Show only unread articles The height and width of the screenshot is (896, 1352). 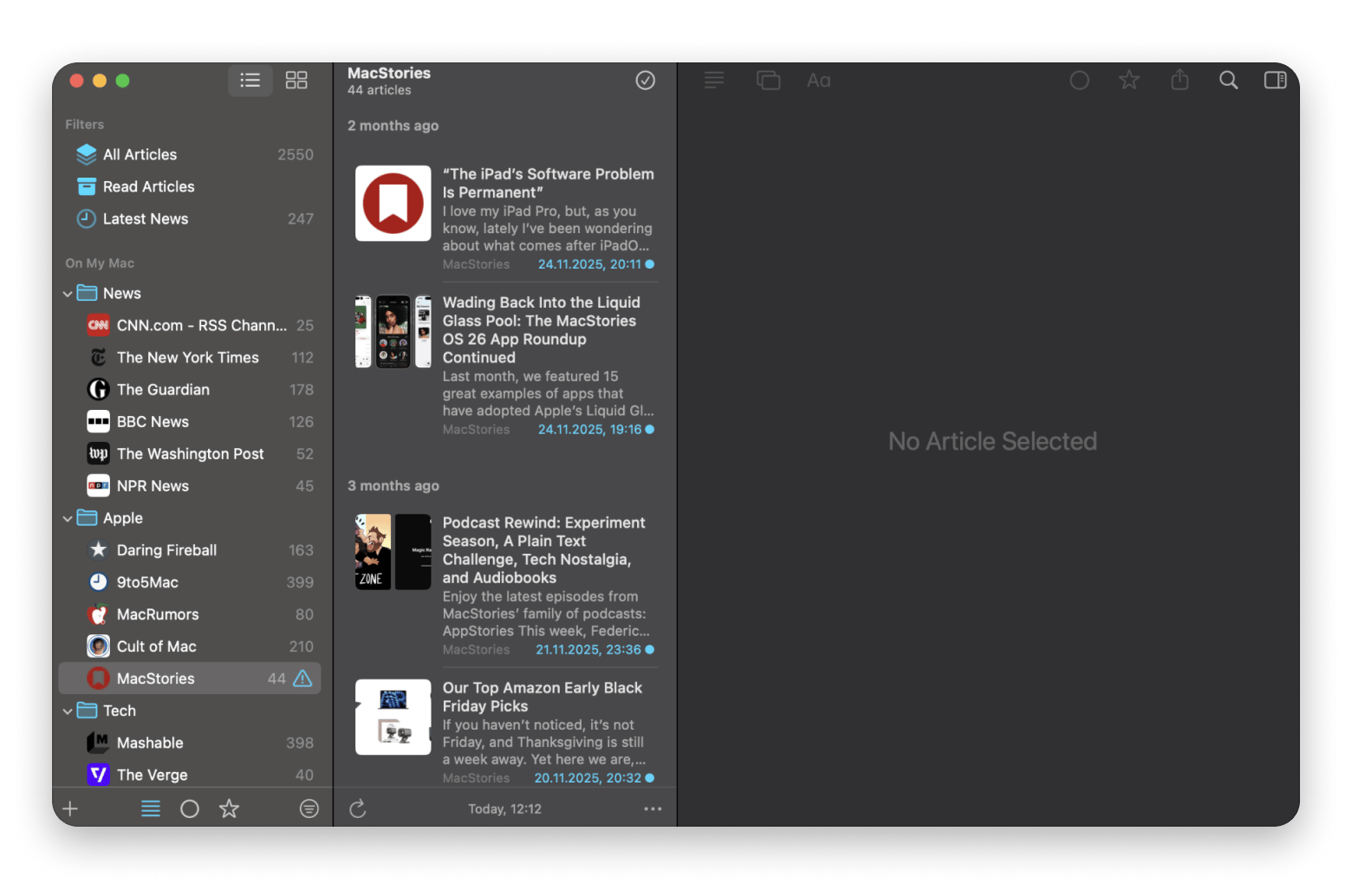tap(190, 808)
